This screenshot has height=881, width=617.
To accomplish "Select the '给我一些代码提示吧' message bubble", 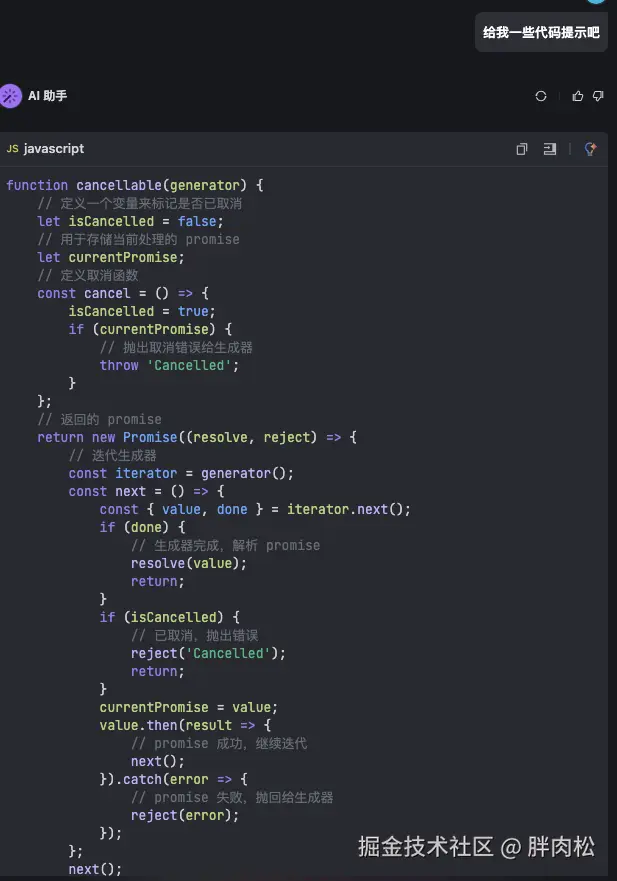I will [541, 32].
